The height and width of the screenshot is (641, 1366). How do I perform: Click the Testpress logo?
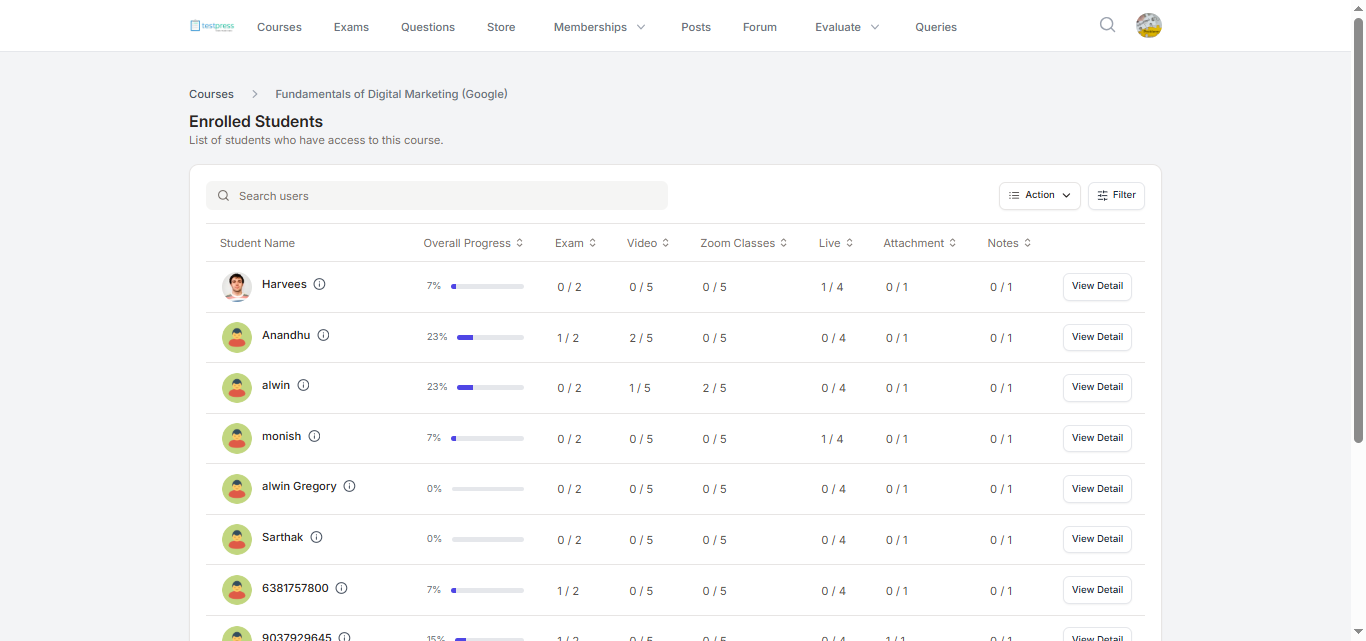coord(212,26)
